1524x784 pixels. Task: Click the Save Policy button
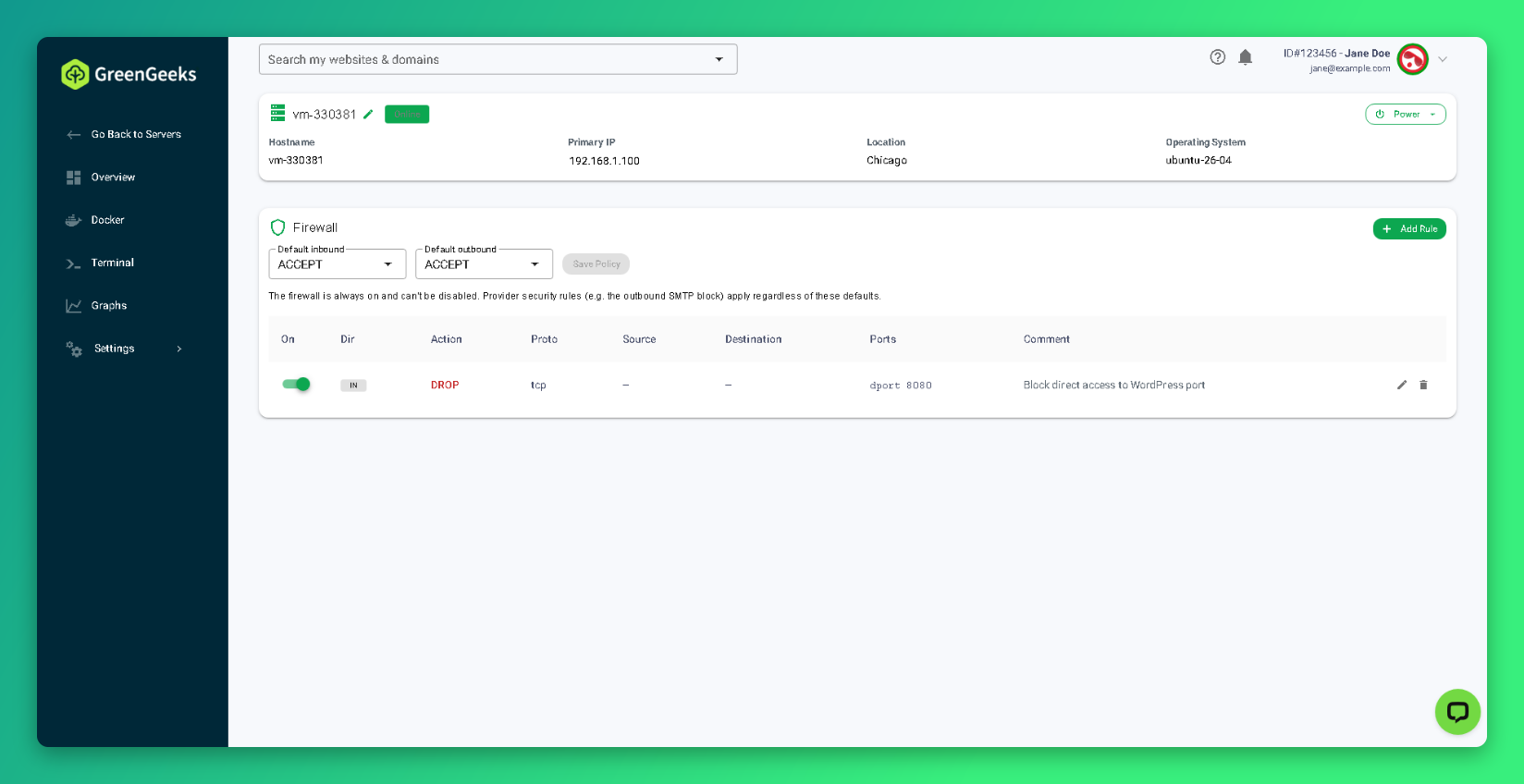596,264
